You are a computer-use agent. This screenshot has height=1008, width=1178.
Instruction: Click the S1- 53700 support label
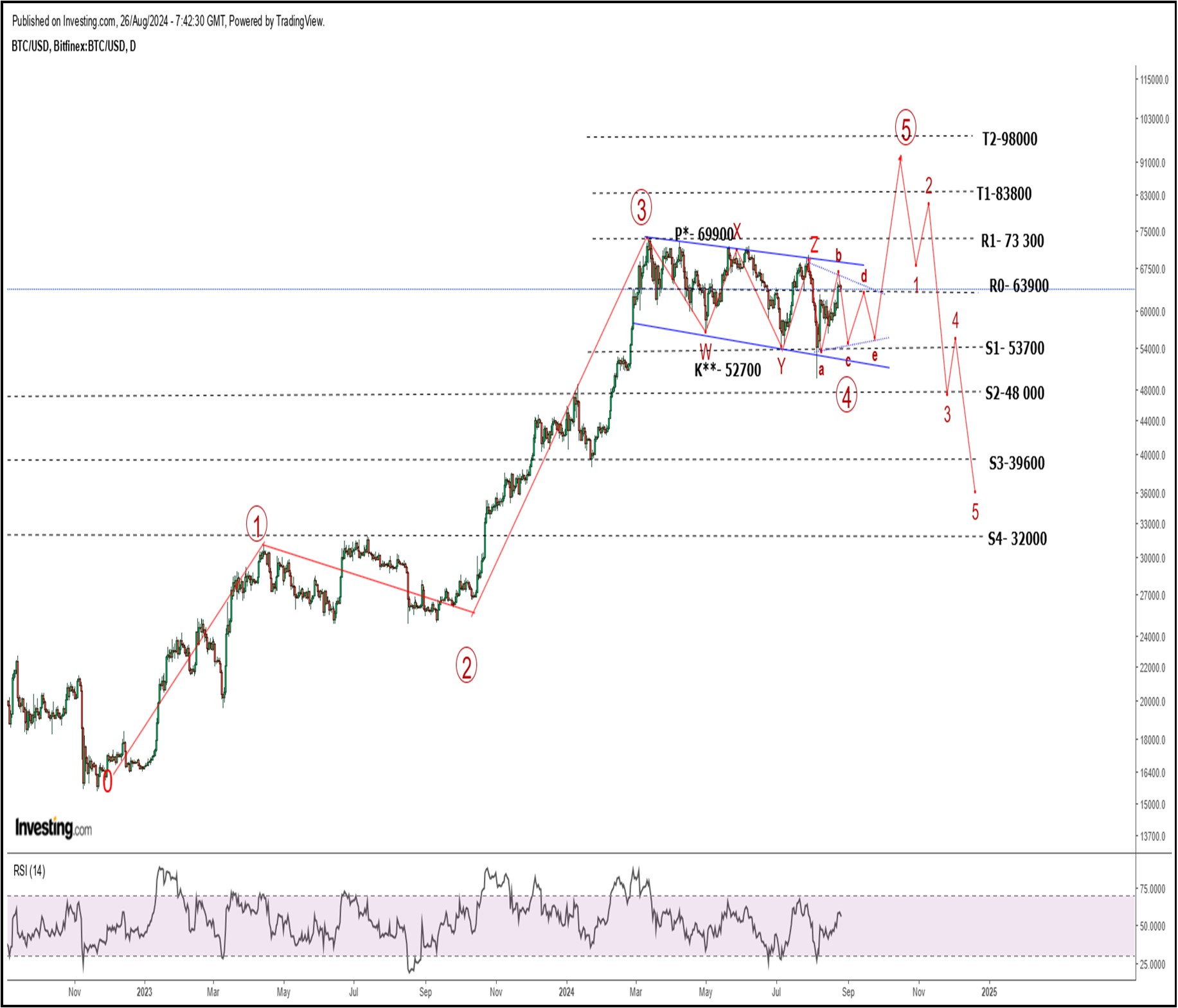tap(1014, 349)
